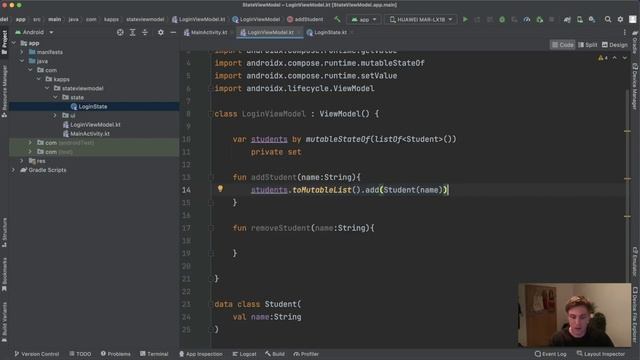Switch editor to Code view mode
The width and height of the screenshot is (640, 360).
(562, 45)
